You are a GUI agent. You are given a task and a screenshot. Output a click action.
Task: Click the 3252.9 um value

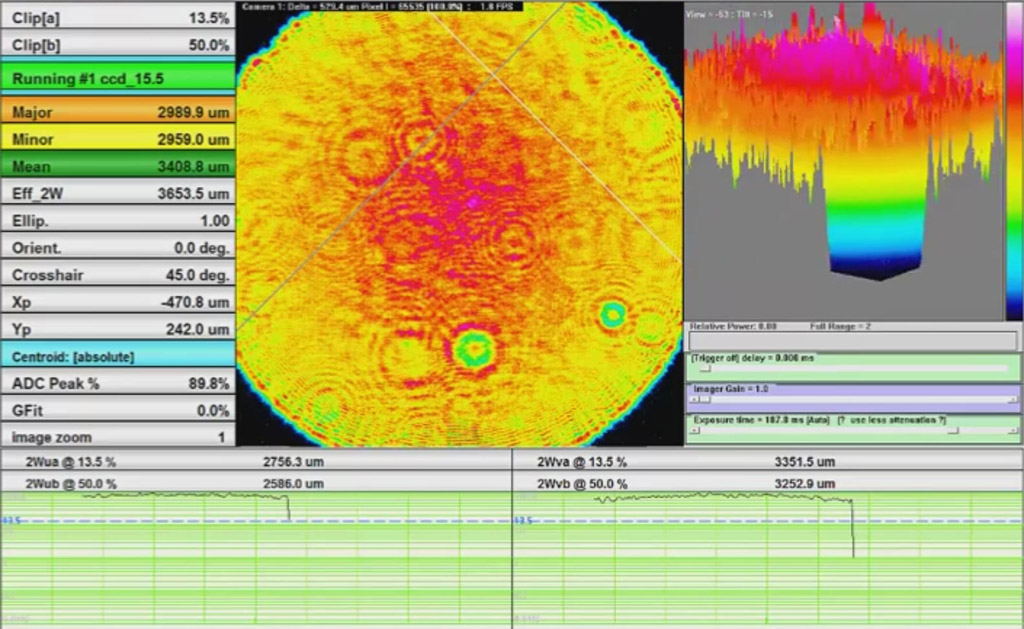805,484
